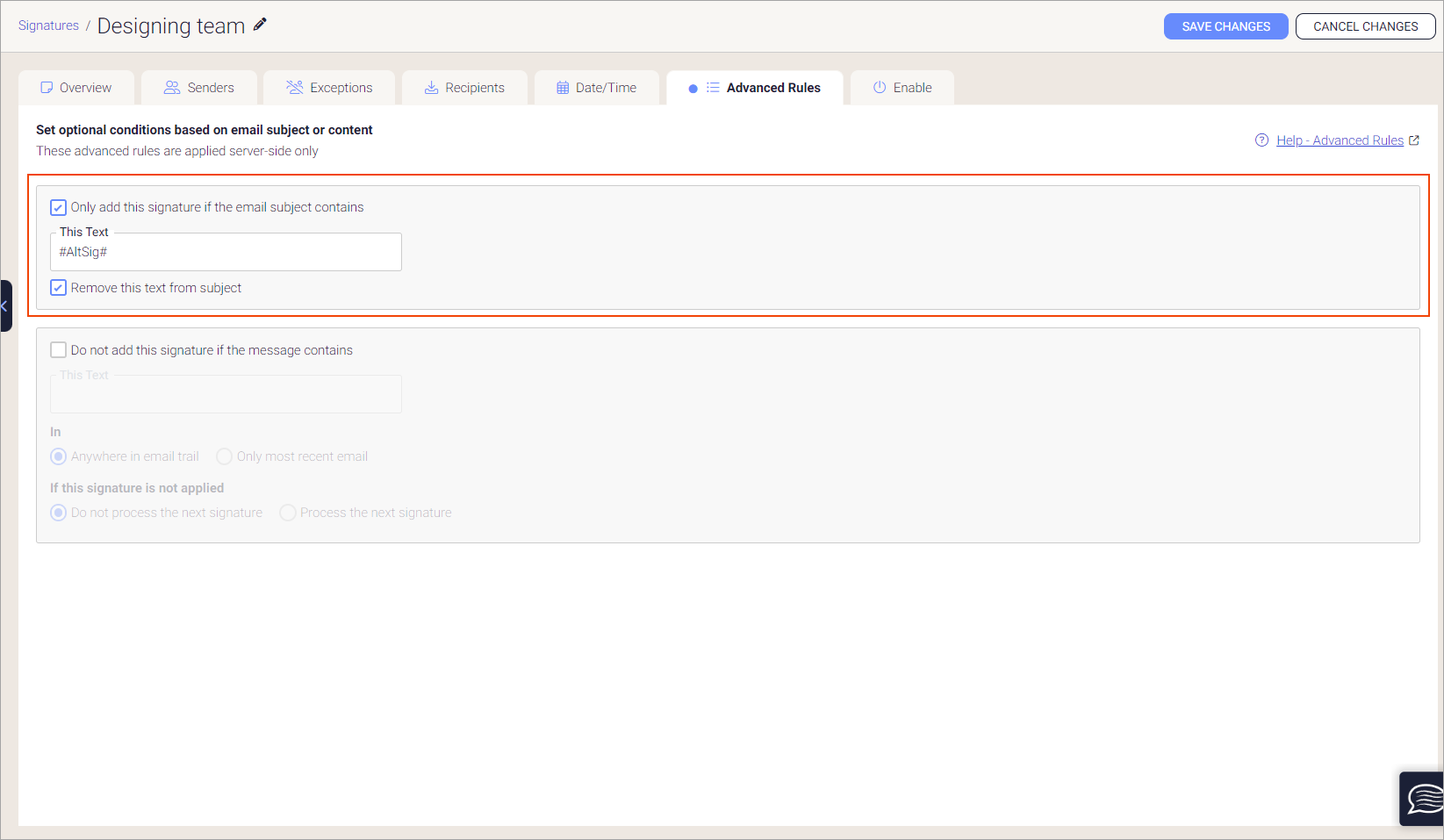This screenshot has width=1444, height=840.
Task: Click the power icon on Enable tab
Action: coord(879,87)
